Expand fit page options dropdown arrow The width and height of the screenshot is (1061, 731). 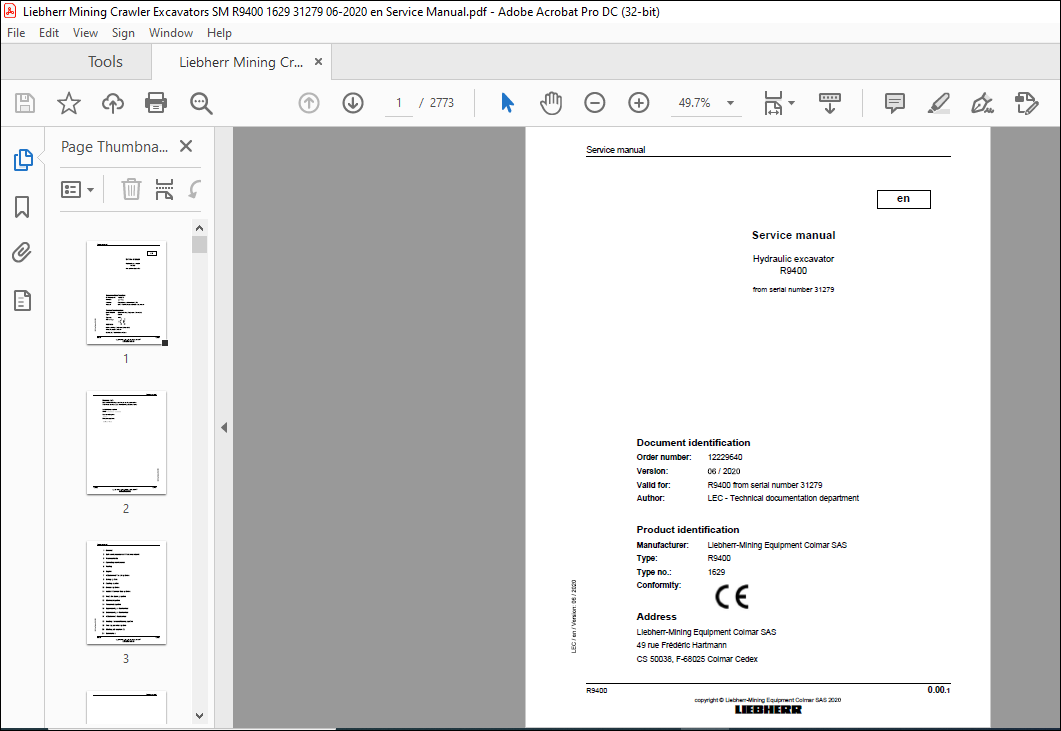tap(792, 103)
